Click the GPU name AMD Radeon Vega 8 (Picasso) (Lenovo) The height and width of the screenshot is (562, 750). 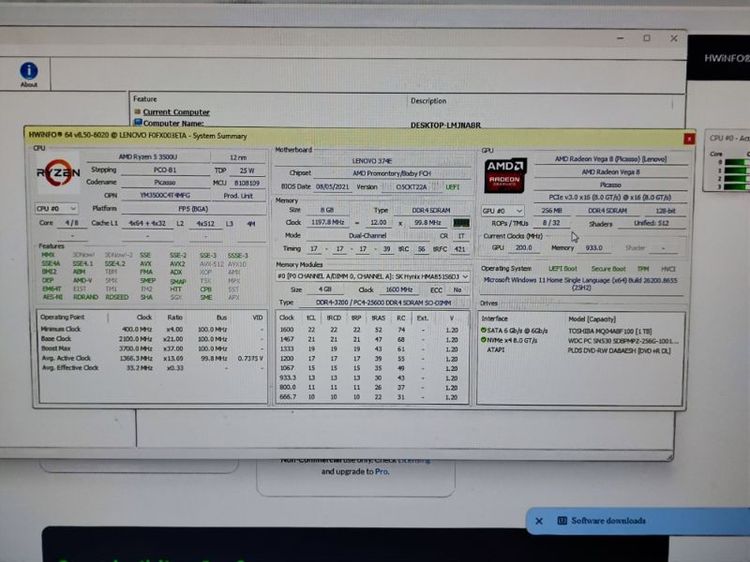(611, 159)
